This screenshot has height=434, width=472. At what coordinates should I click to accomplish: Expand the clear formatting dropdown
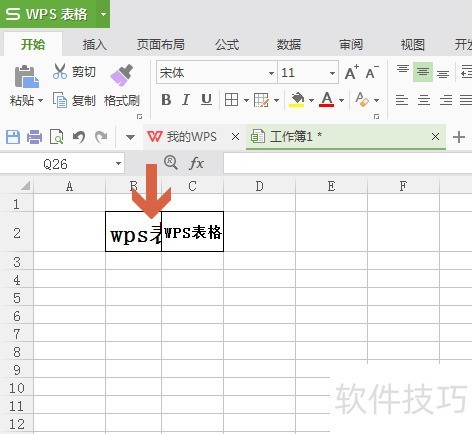pos(376,100)
